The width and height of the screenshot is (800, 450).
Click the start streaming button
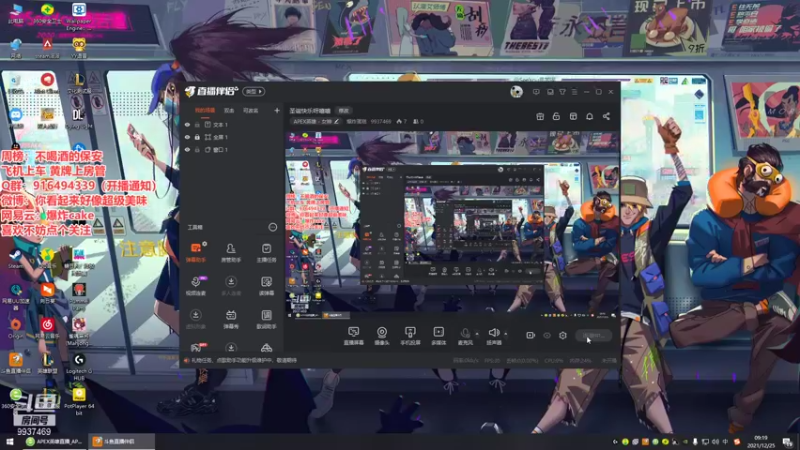593,335
